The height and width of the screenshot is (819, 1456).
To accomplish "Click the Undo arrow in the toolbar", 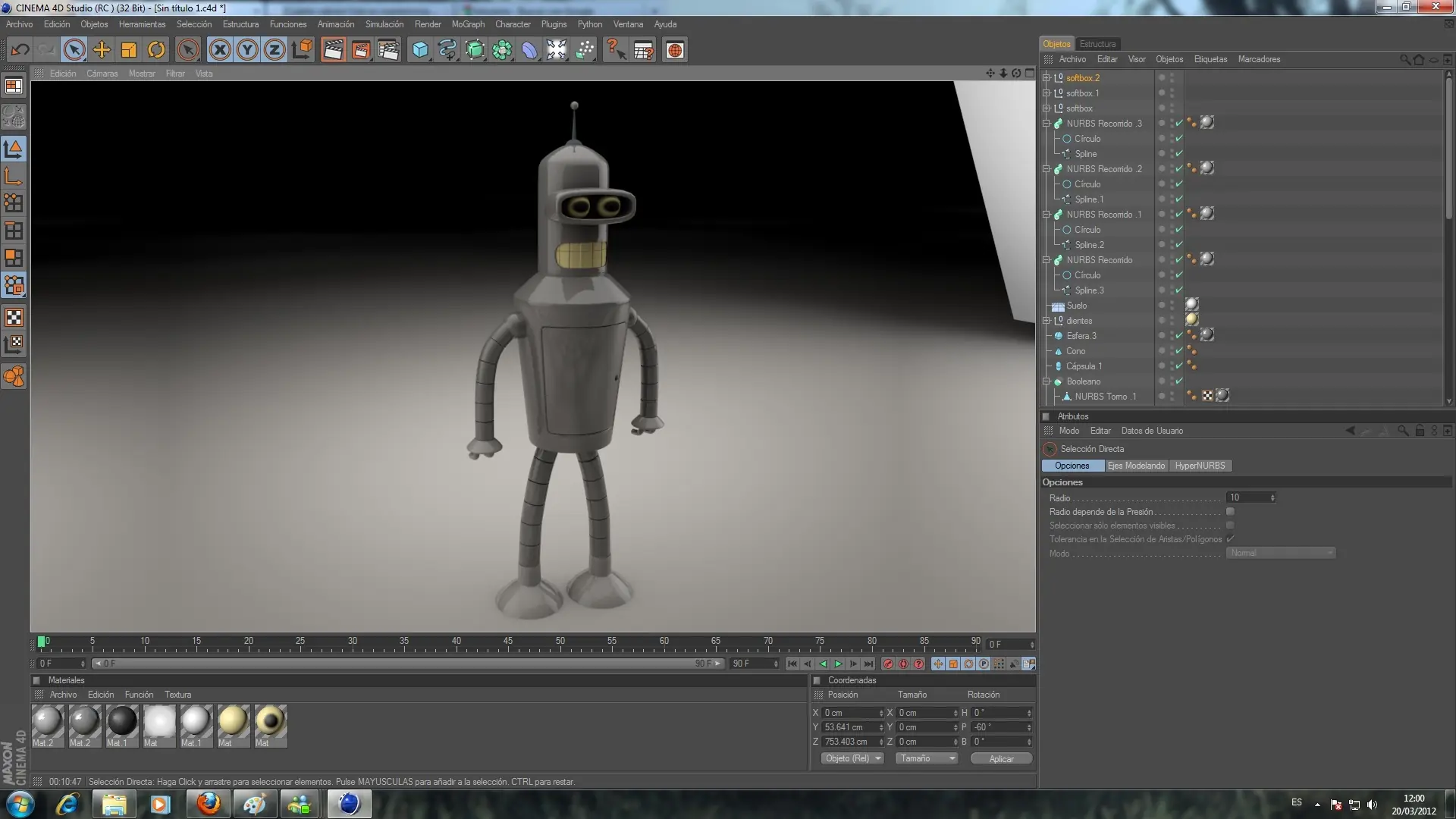I will pyautogui.click(x=20, y=50).
